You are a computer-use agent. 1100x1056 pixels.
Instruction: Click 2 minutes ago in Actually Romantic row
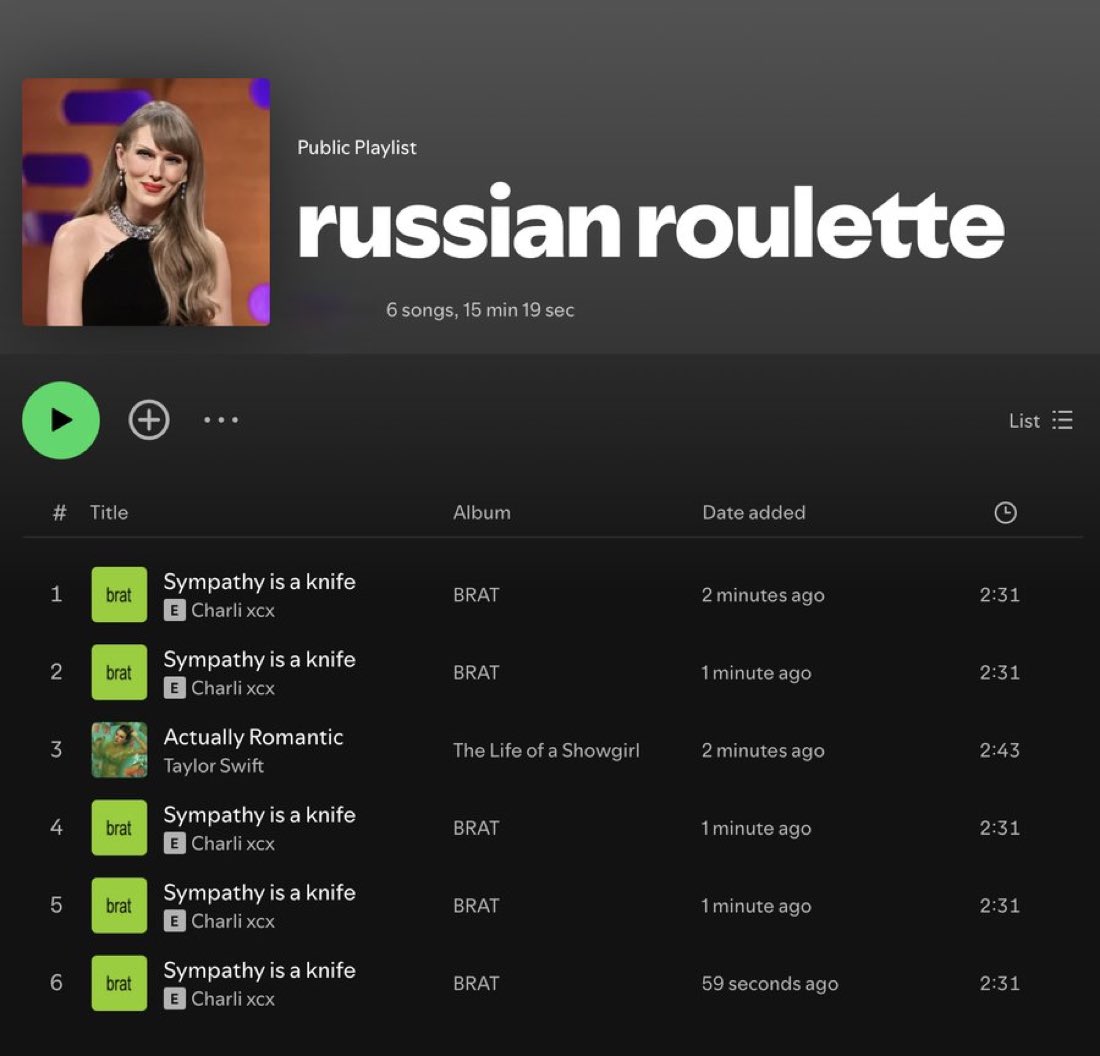[763, 751]
